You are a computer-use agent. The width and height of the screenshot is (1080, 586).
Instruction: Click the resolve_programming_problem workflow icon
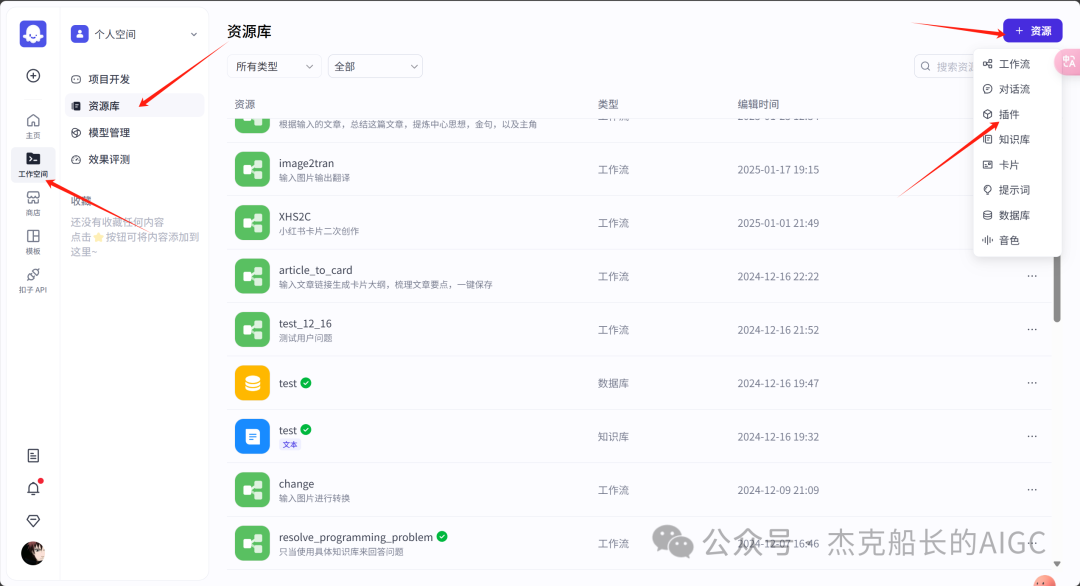tap(252, 543)
